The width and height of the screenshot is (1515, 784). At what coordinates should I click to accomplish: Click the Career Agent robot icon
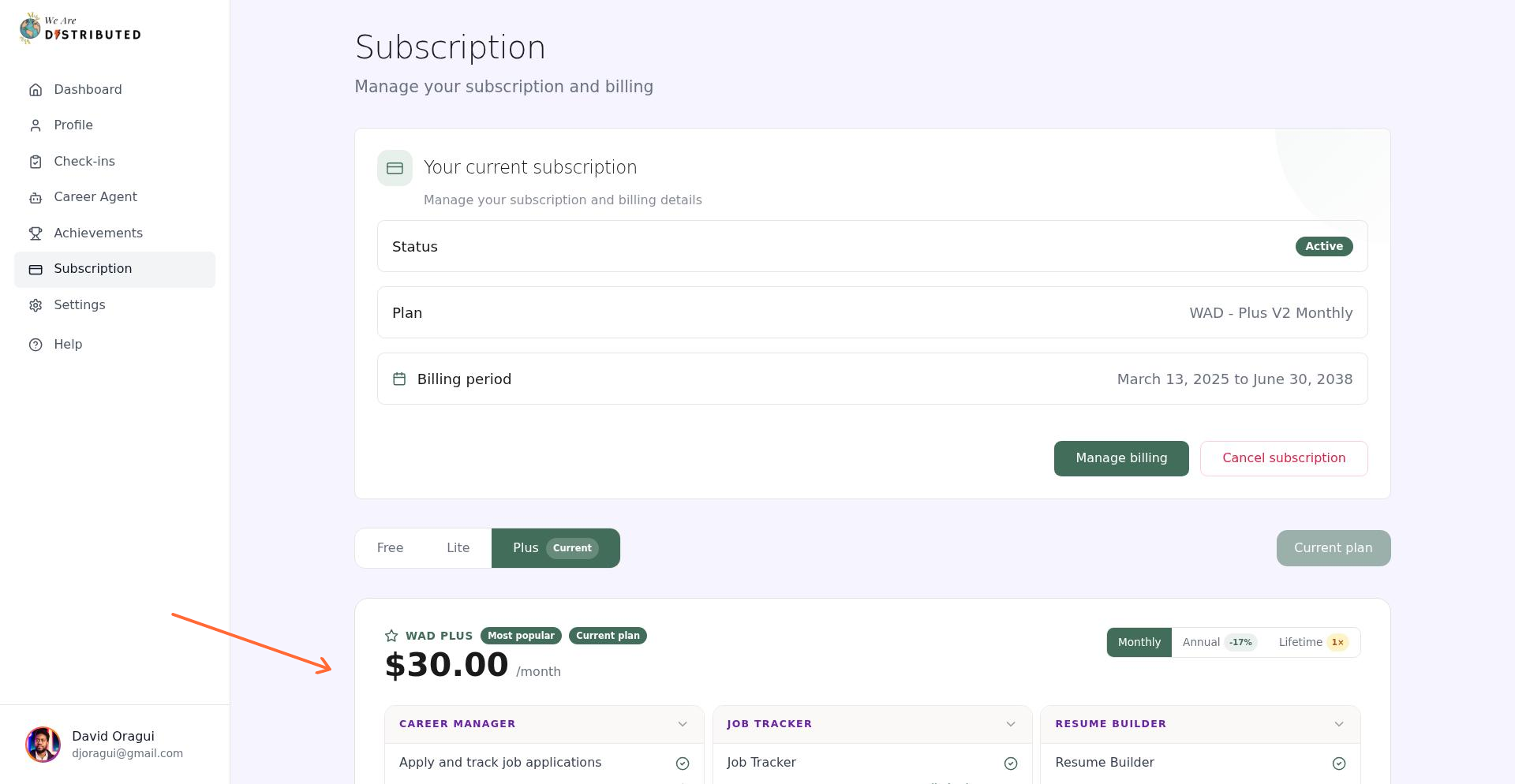pyautogui.click(x=36, y=197)
